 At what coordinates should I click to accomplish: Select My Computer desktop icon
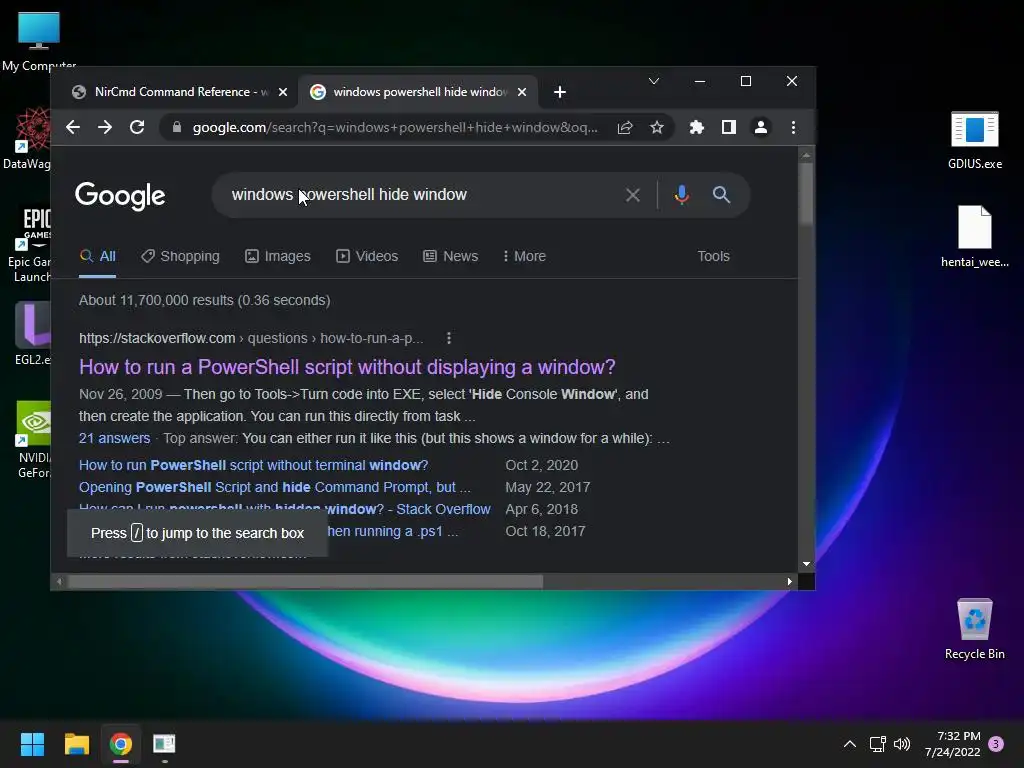(x=39, y=40)
